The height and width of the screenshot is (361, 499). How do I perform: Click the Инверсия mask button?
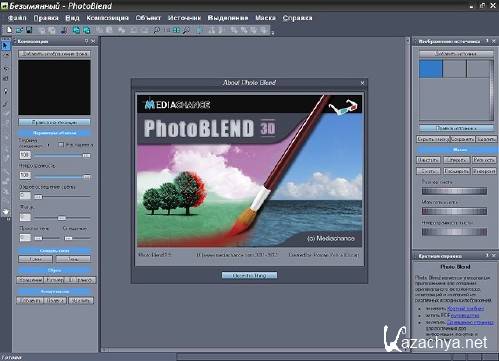(x=484, y=171)
